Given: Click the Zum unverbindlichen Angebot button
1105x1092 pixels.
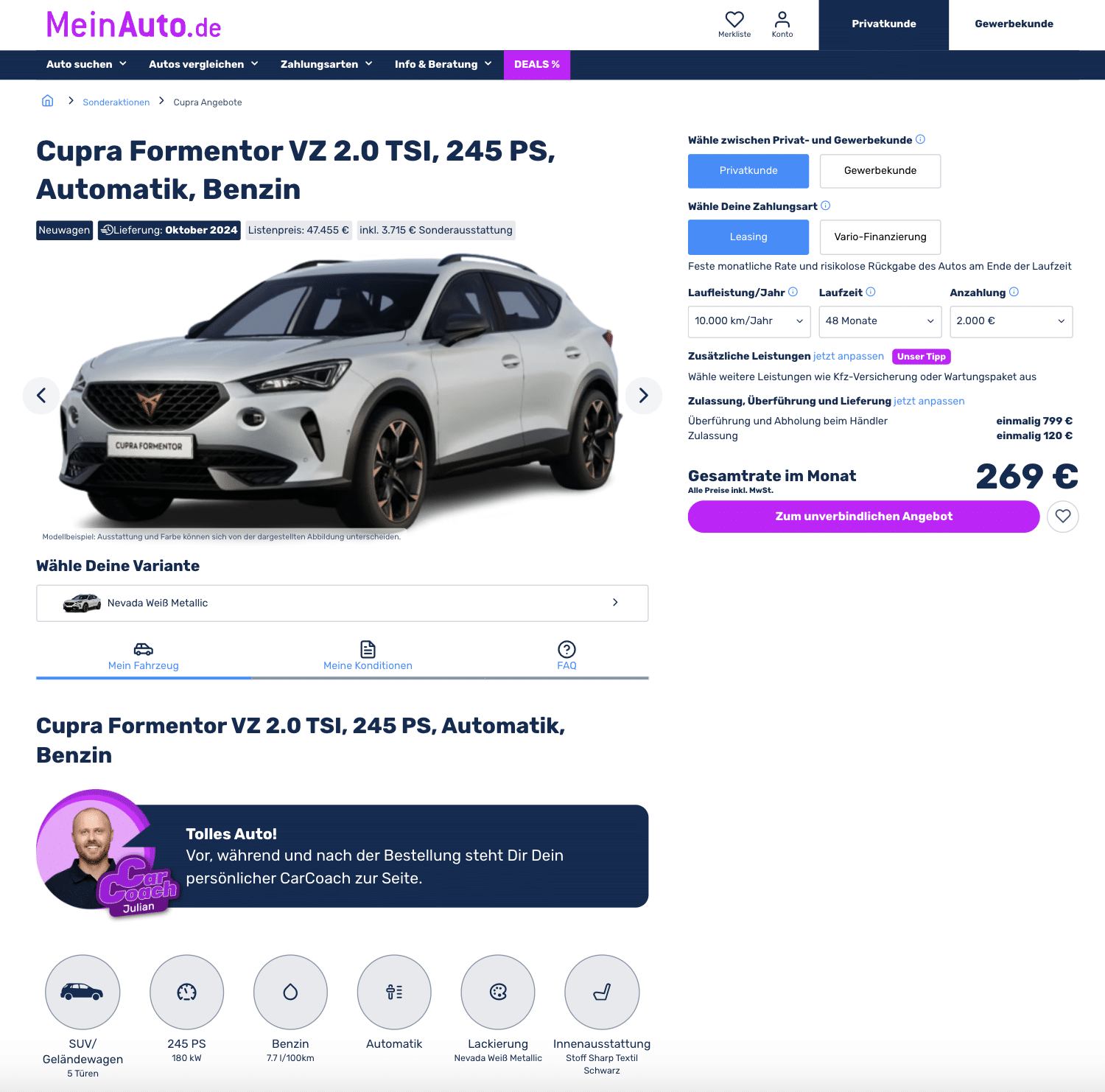Looking at the screenshot, I should (x=863, y=517).
